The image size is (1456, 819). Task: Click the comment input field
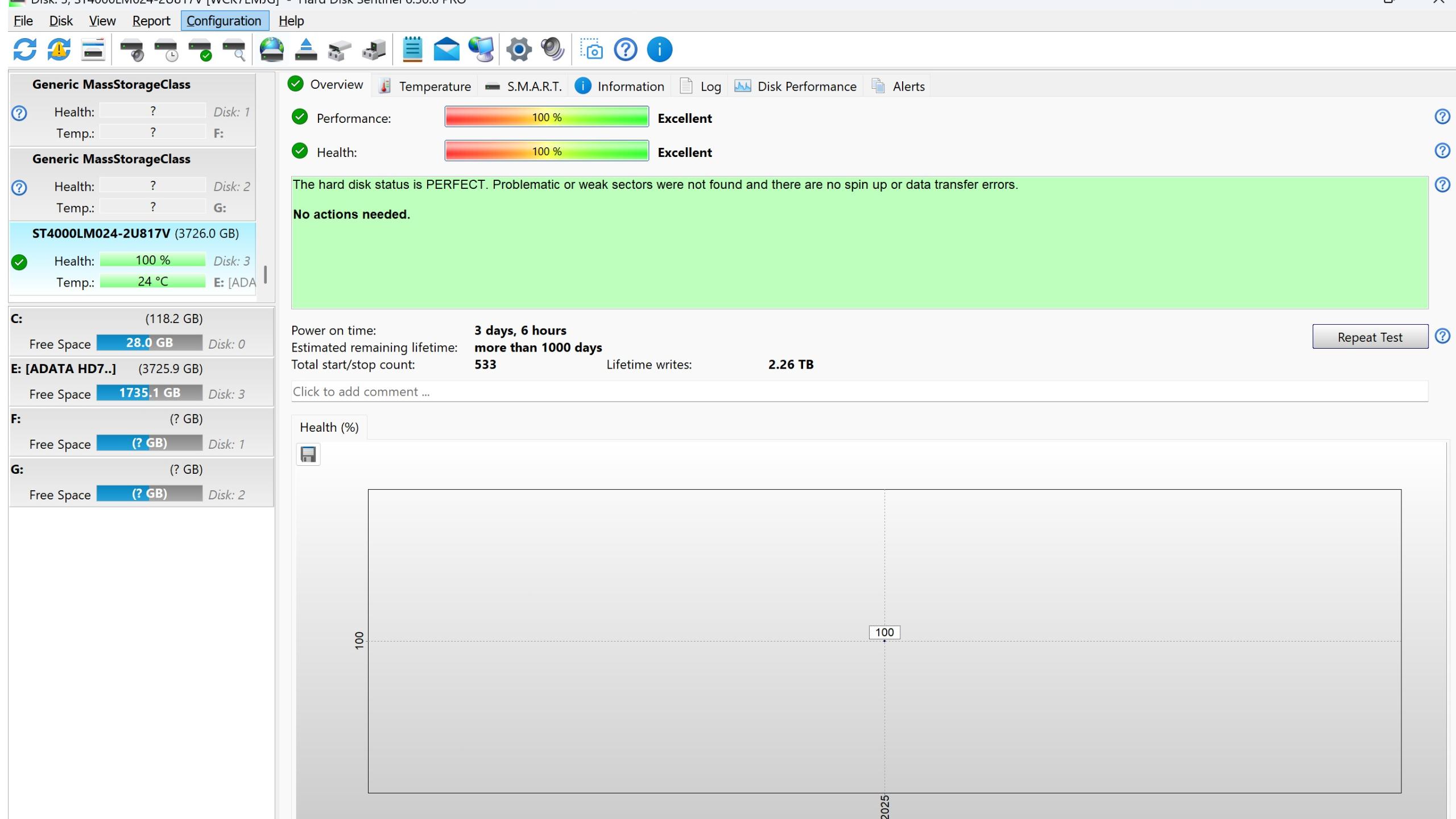click(859, 392)
